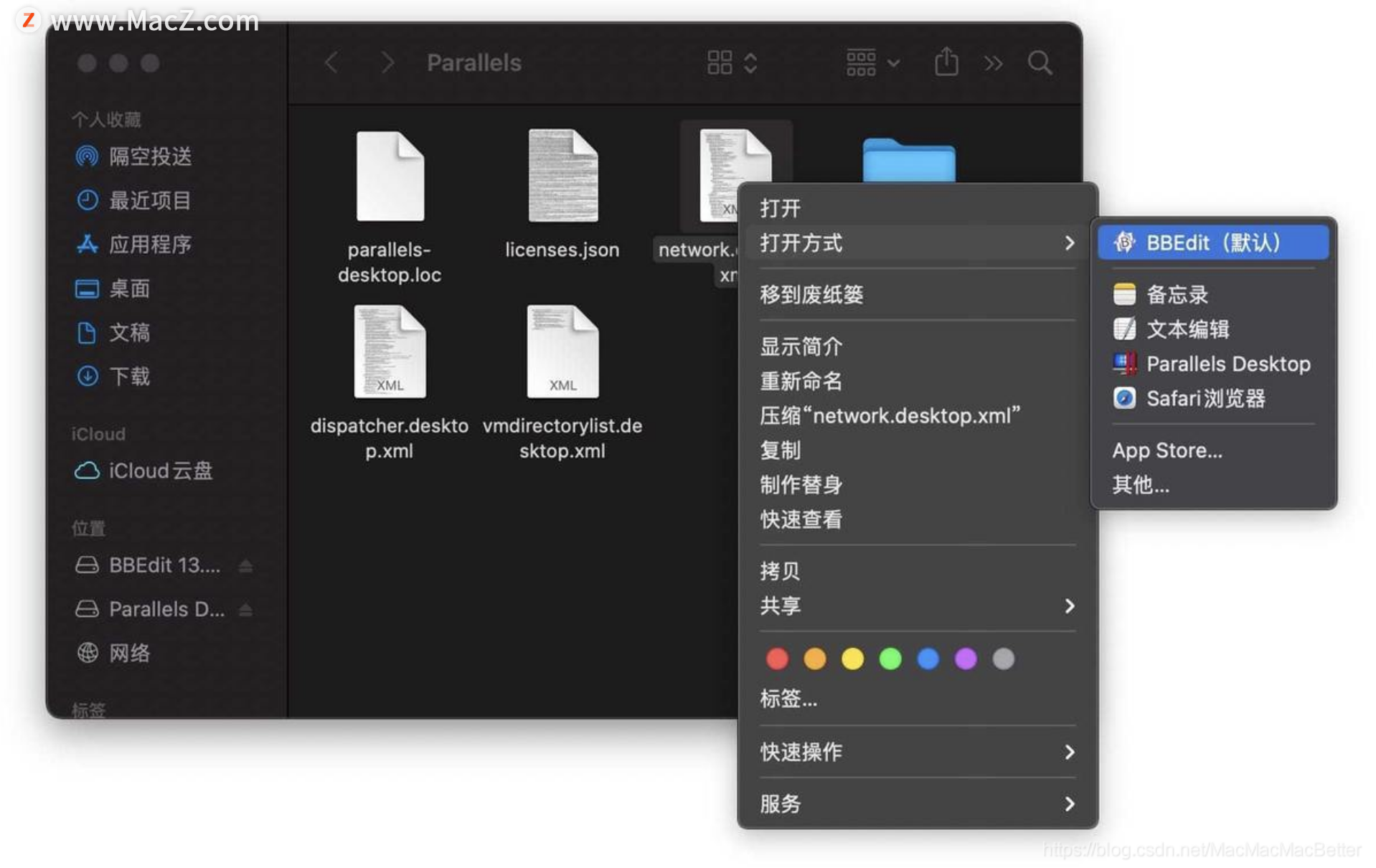Open Finder search magnifier
The height and width of the screenshot is (868, 1376).
click(1040, 62)
